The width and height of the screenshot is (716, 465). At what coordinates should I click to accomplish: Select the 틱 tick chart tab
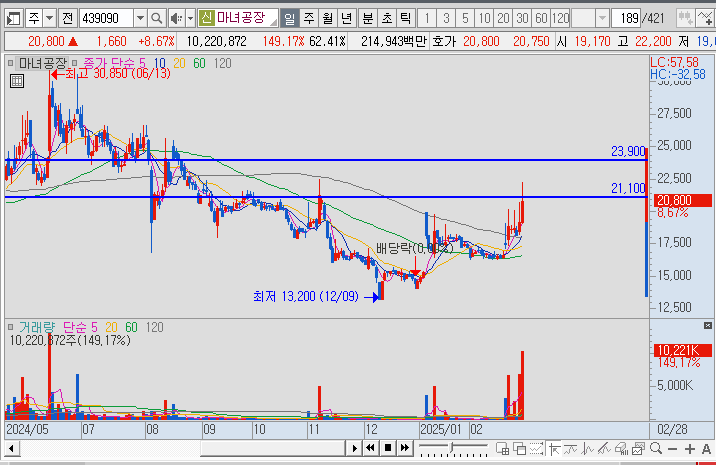tap(405, 18)
